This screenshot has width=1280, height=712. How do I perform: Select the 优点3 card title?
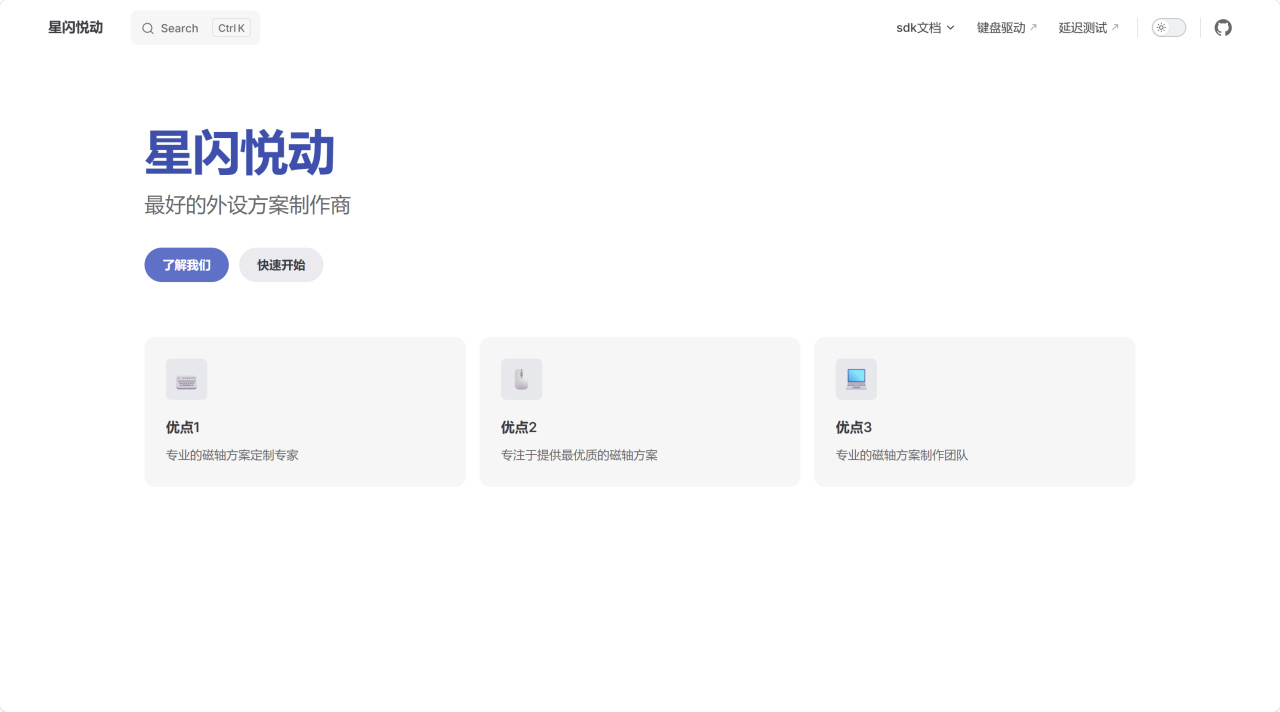click(854, 427)
